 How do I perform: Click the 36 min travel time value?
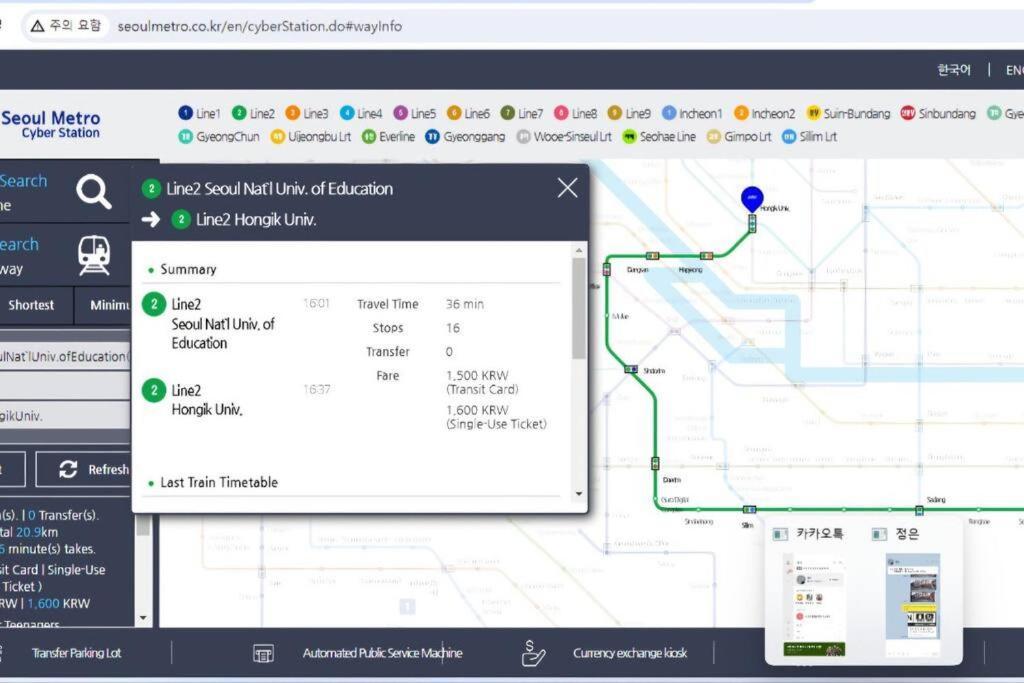point(465,304)
